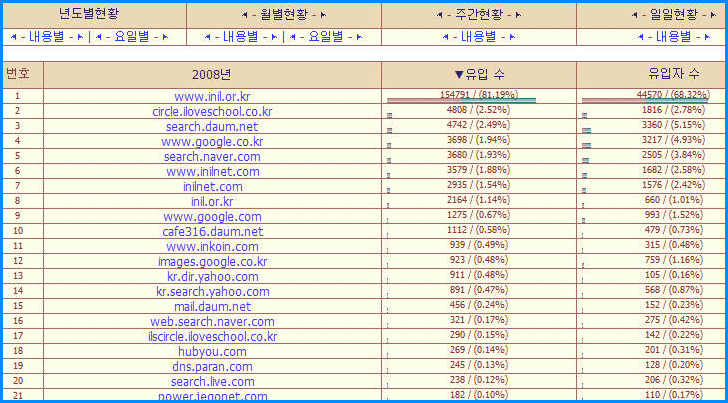Open www.inilnet.com referrer link
This screenshot has width=728, height=403.
pyautogui.click(x=213, y=172)
